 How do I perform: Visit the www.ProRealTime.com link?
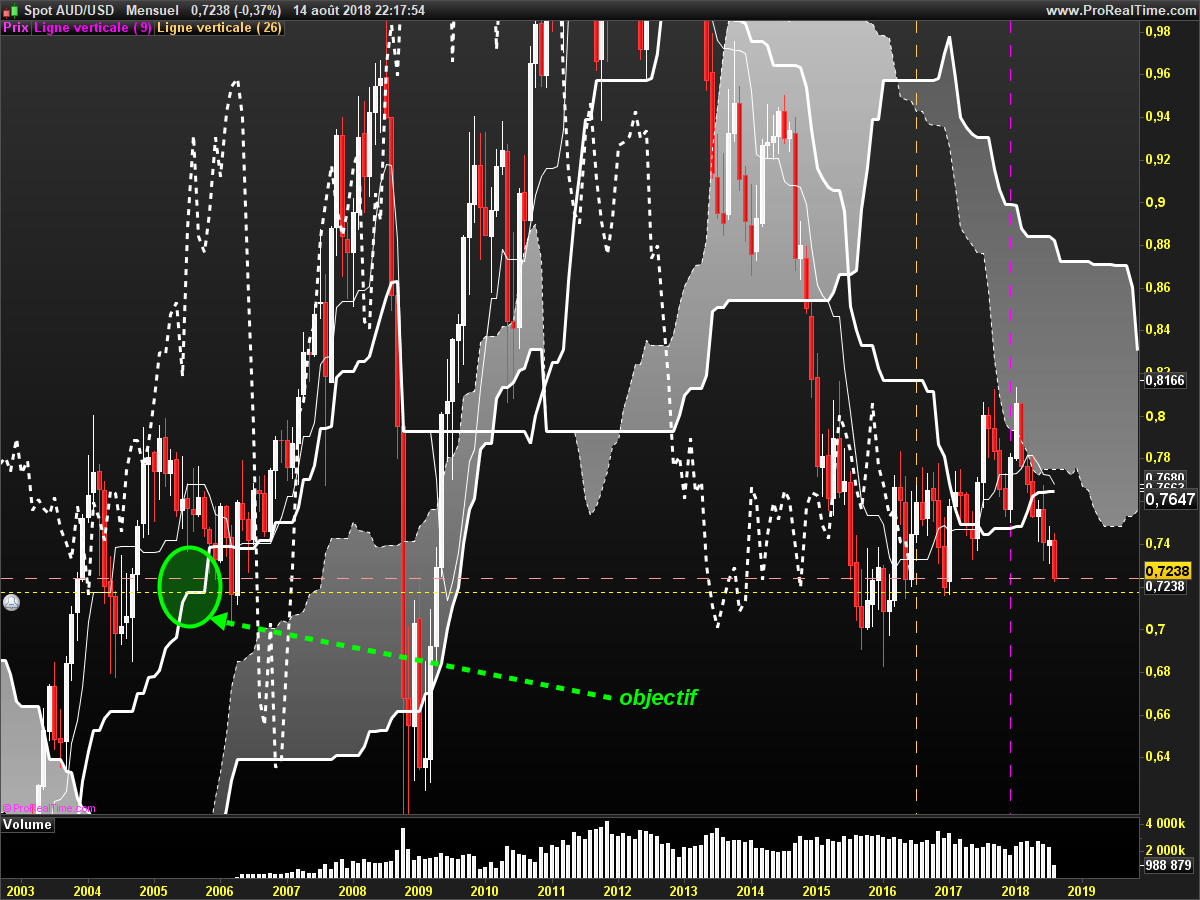(x=1120, y=10)
